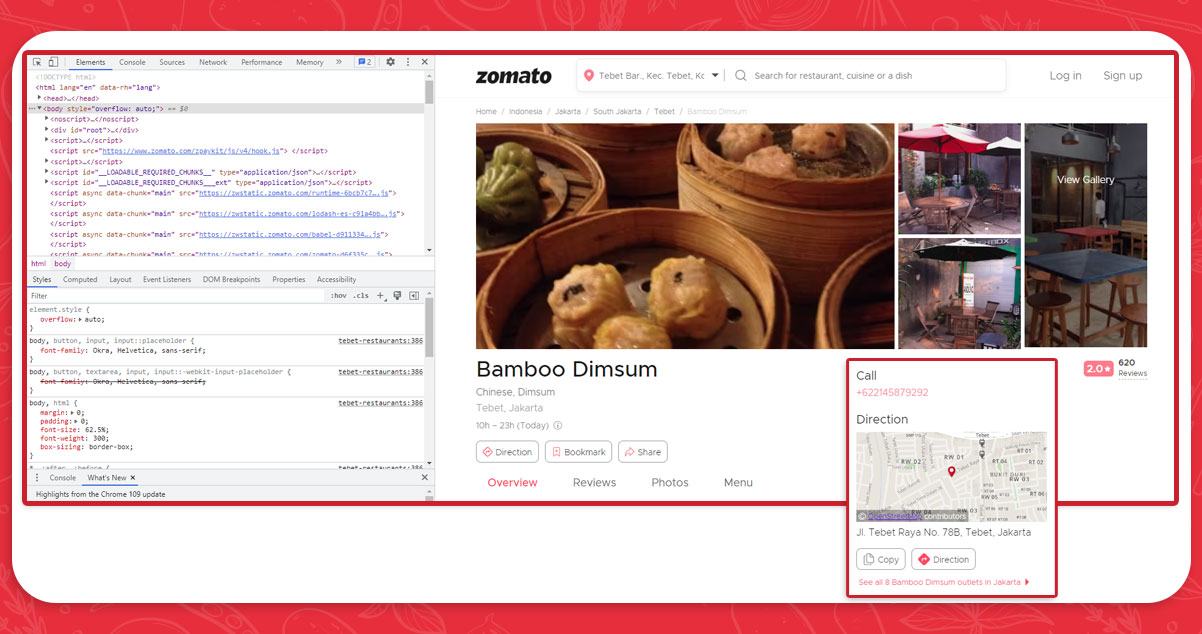Click the info icon beside opening hours
This screenshot has height=634, width=1202.
558,425
